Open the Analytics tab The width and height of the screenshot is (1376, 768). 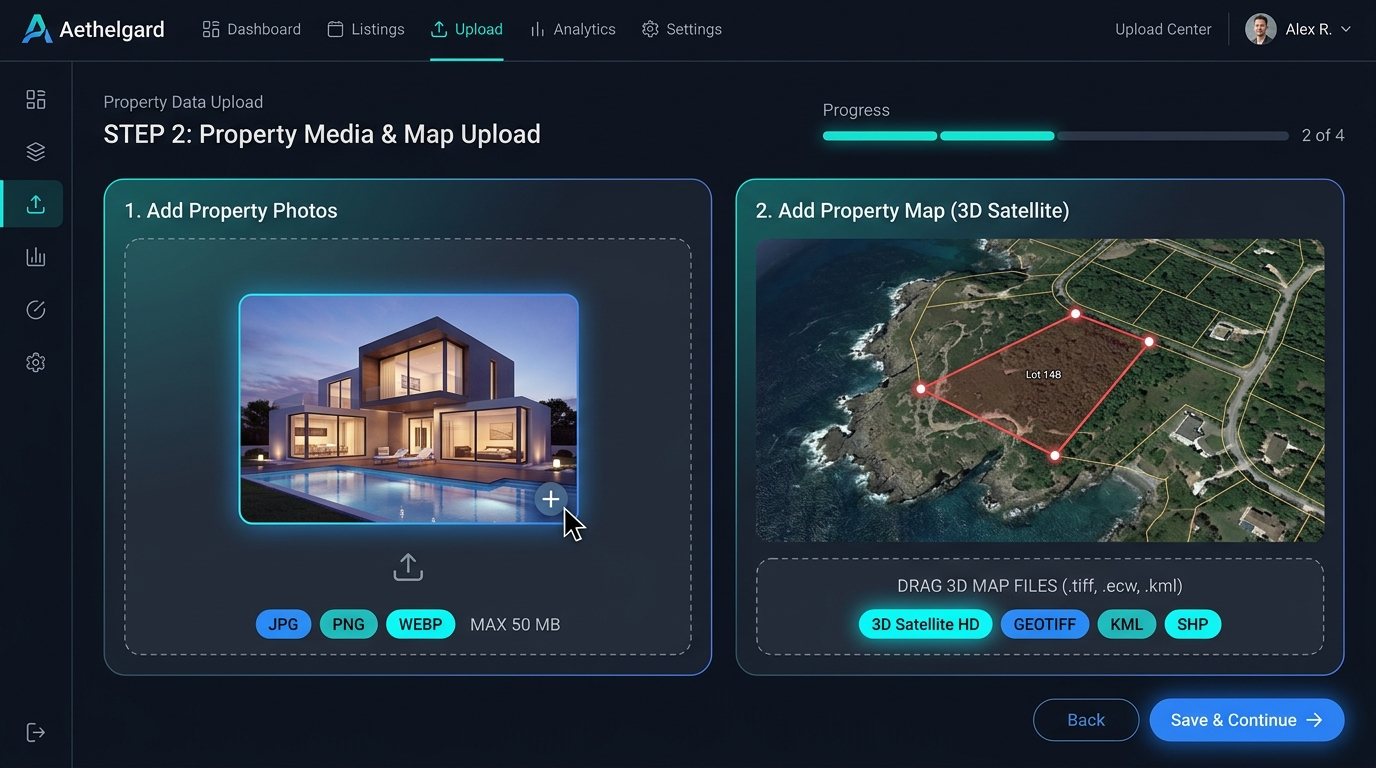(573, 29)
